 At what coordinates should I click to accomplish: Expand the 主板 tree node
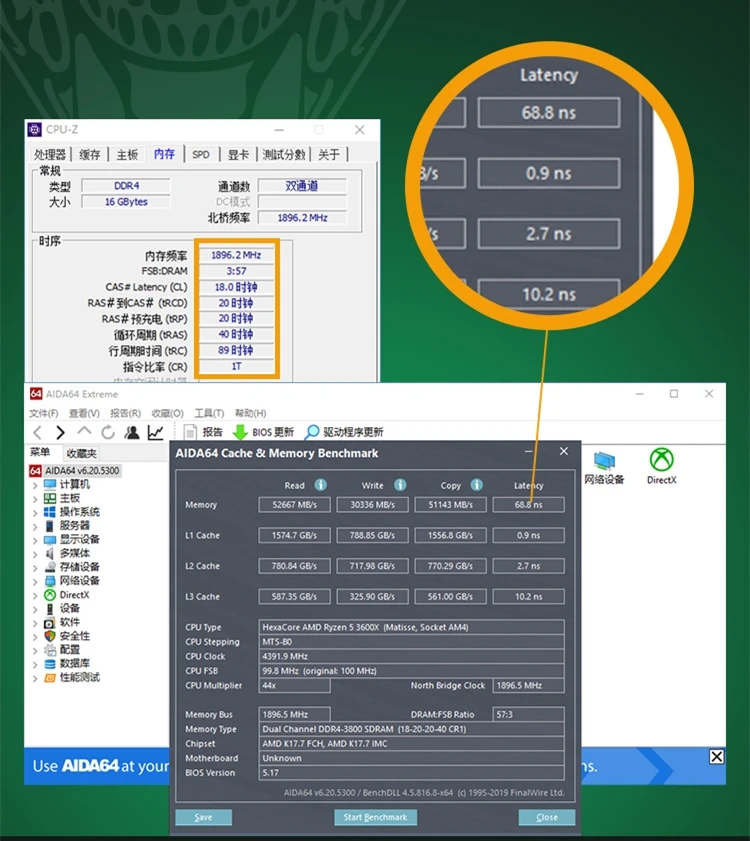35,499
